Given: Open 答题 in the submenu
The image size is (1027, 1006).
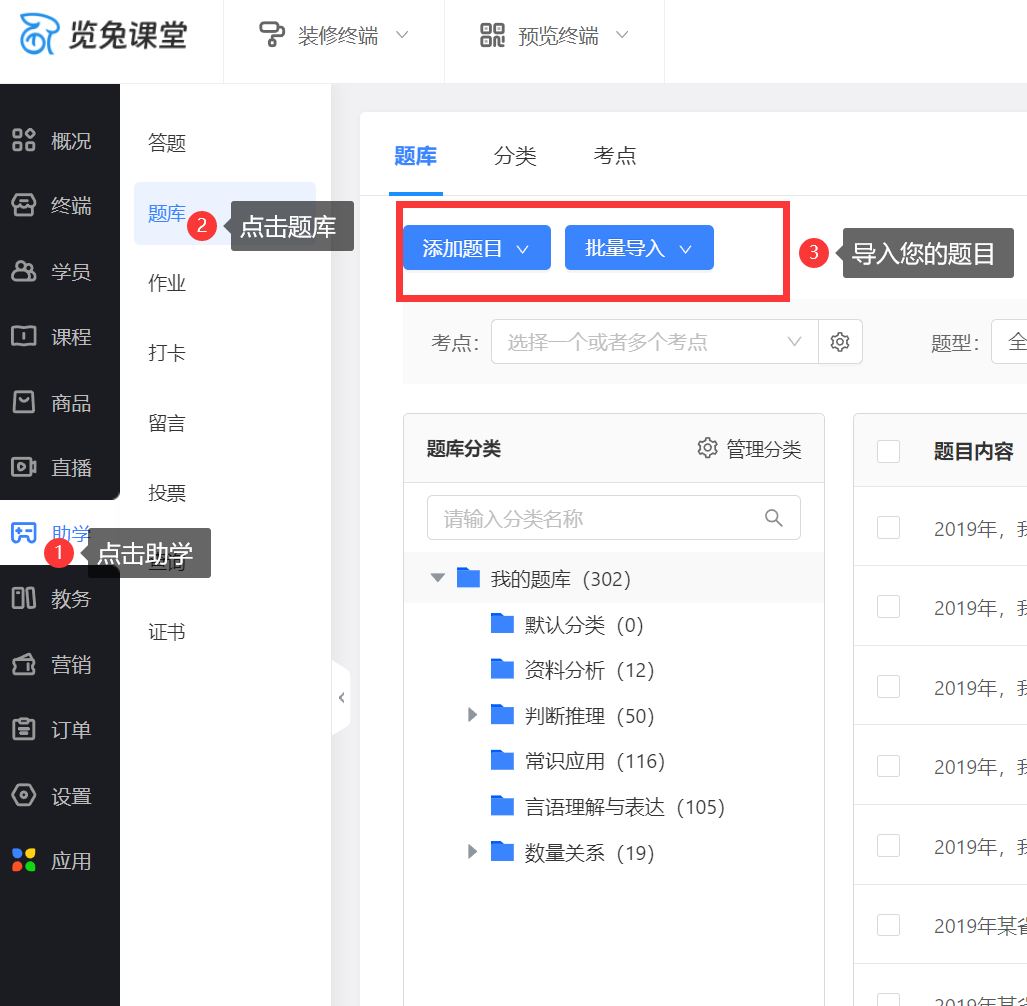Looking at the screenshot, I should tap(167, 143).
